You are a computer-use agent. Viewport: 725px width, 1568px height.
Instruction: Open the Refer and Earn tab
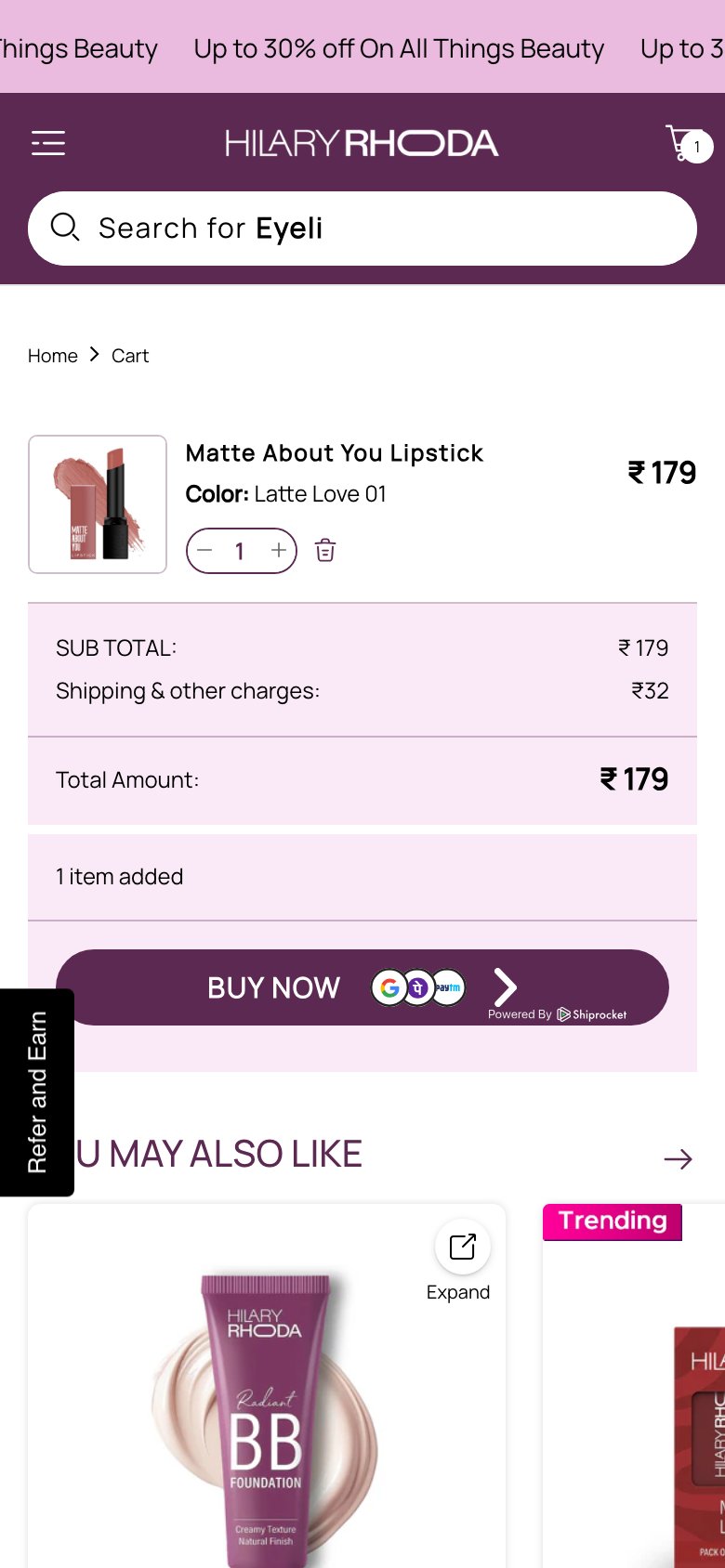[x=37, y=1091]
